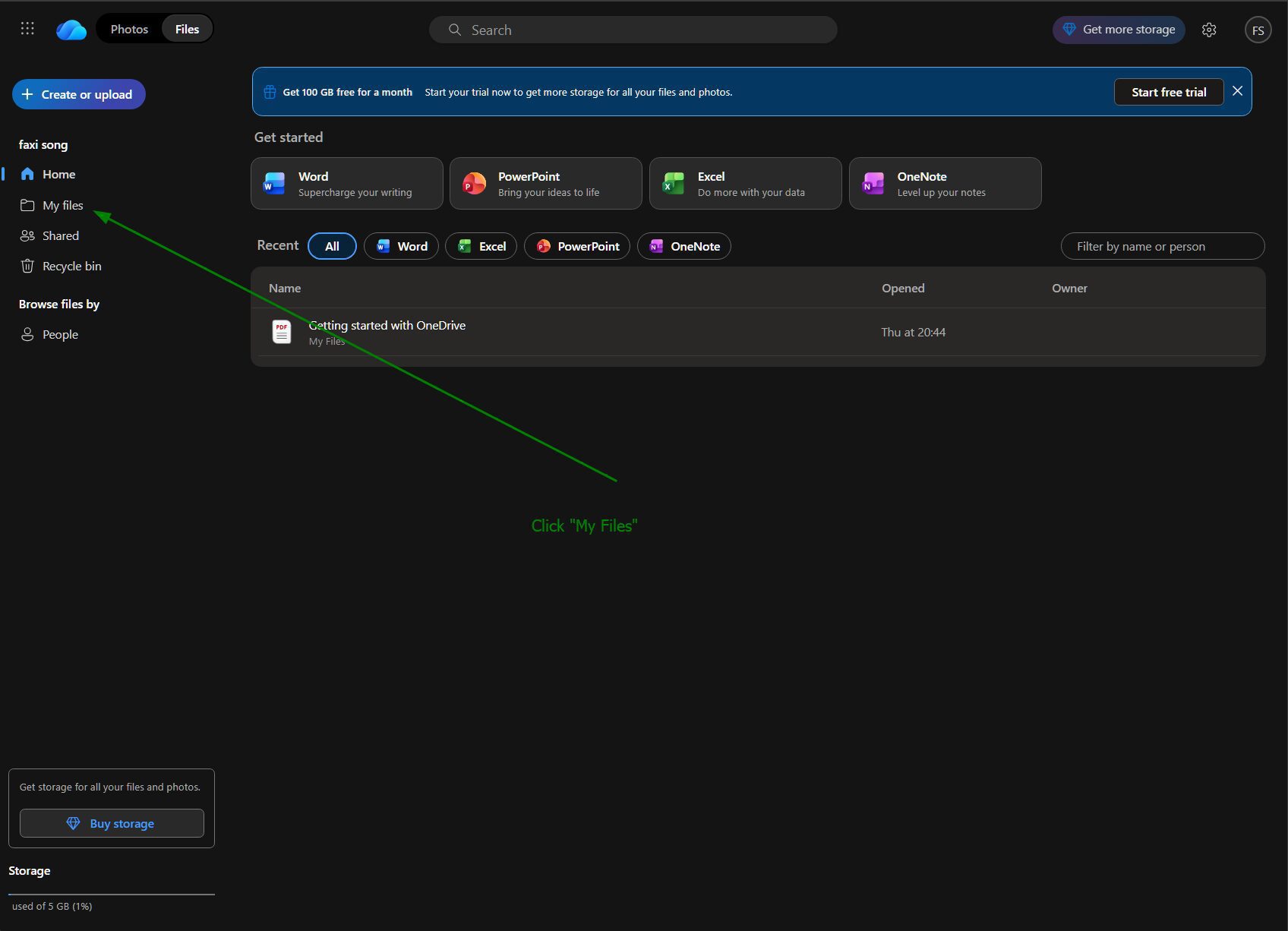
Task: Open Shared in the sidebar
Action: coord(60,235)
